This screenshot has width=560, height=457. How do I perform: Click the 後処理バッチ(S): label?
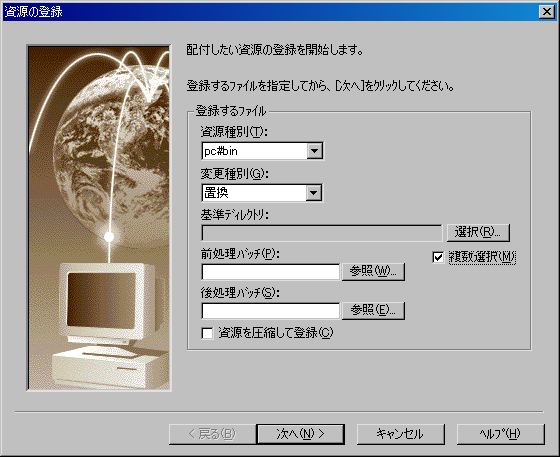click(240, 293)
